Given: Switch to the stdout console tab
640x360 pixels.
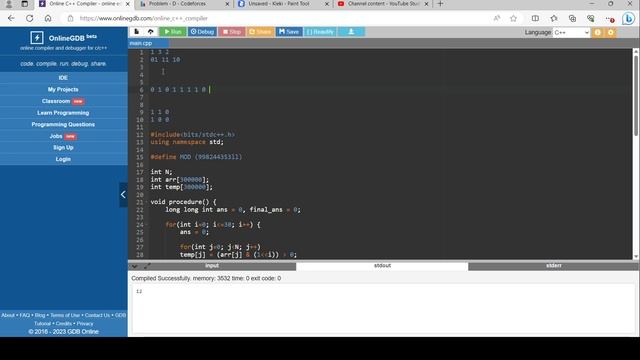Looking at the screenshot, I should (382, 266).
